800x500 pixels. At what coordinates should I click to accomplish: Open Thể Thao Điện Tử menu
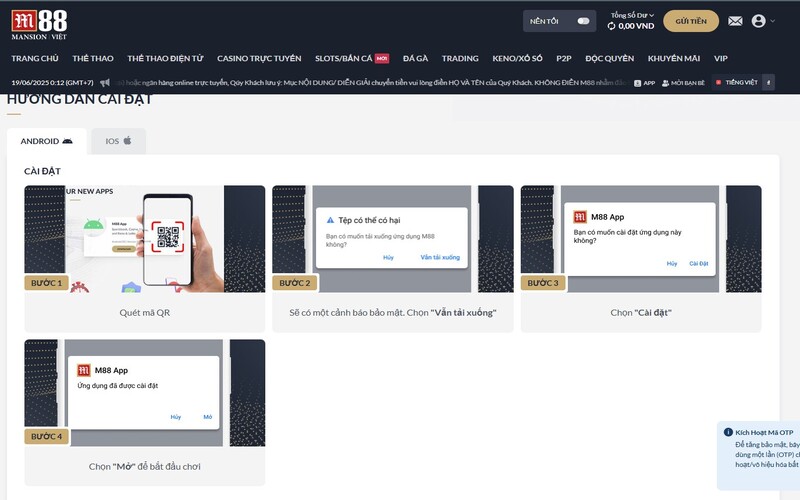click(x=165, y=58)
